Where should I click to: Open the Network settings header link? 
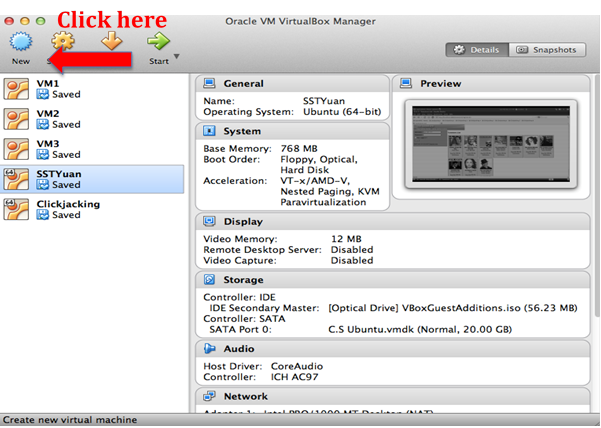tap(246, 396)
